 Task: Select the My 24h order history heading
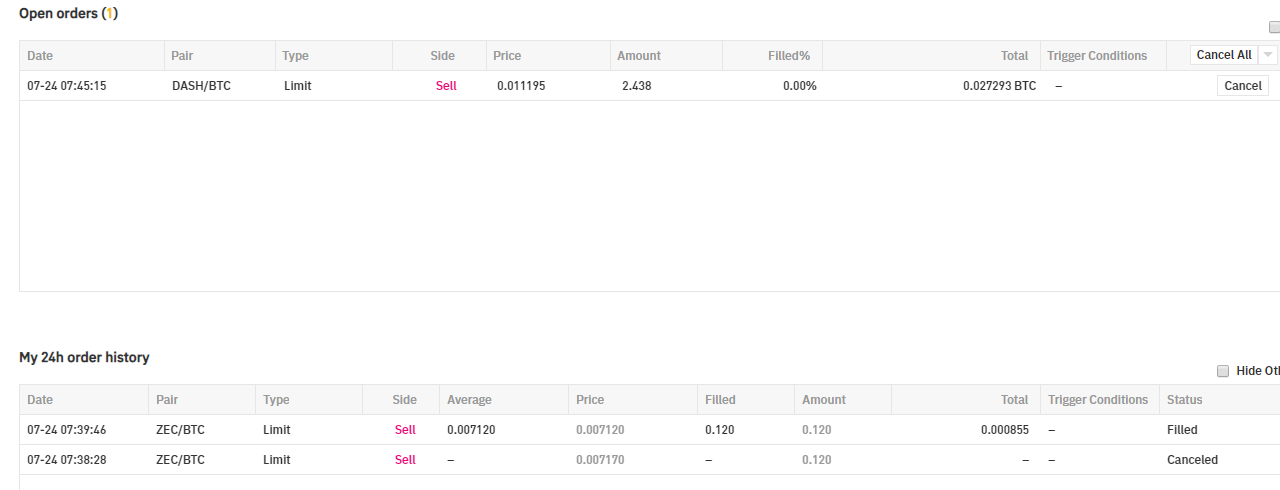84,357
